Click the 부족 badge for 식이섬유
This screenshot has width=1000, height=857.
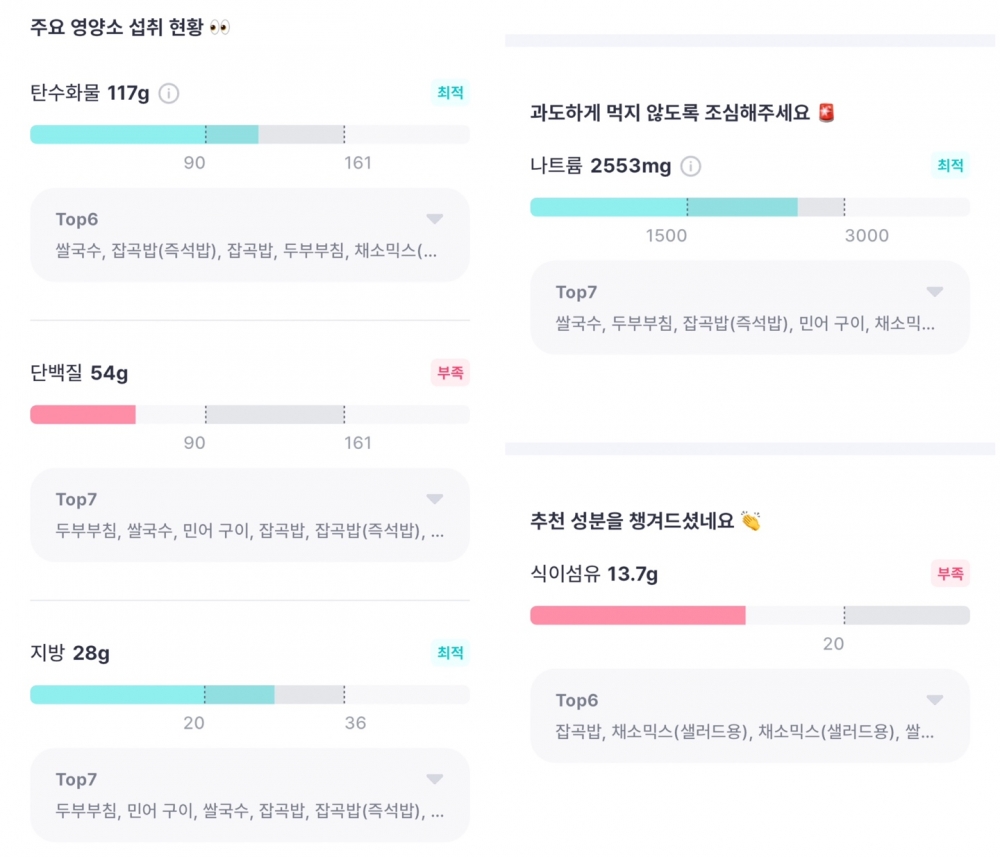(950, 573)
